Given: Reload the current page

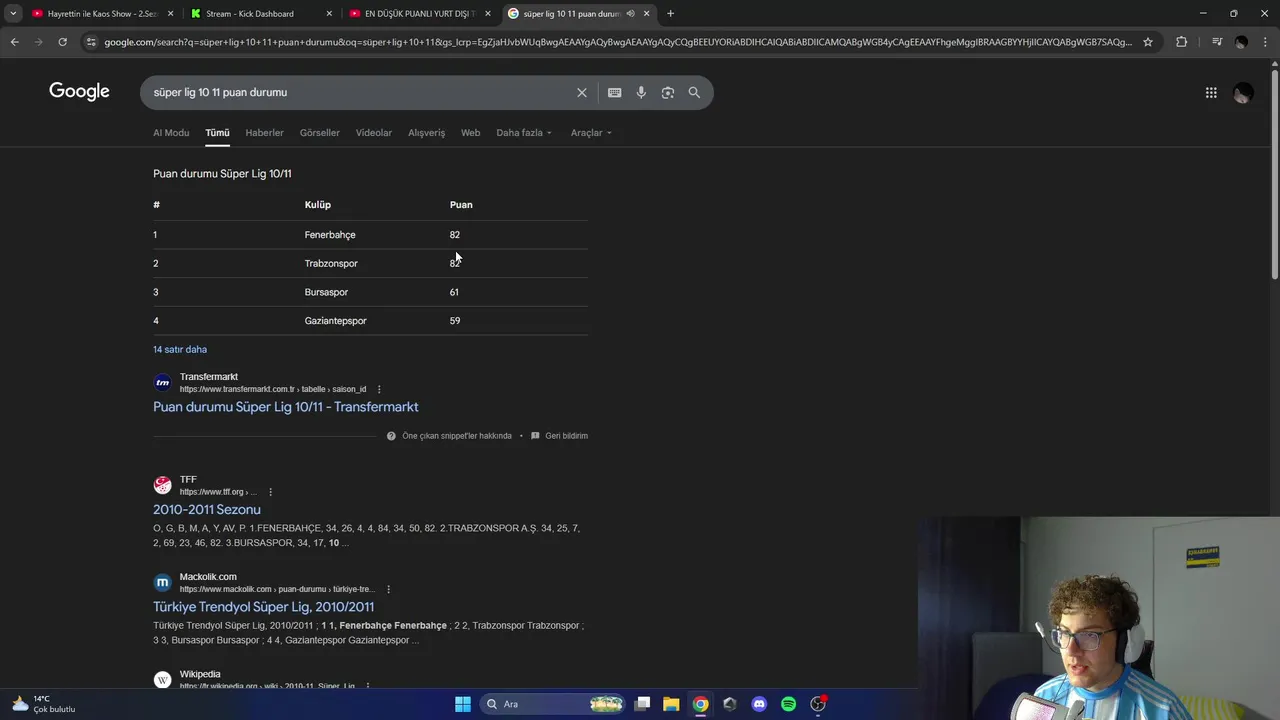Looking at the screenshot, I should [x=62, y=42].
